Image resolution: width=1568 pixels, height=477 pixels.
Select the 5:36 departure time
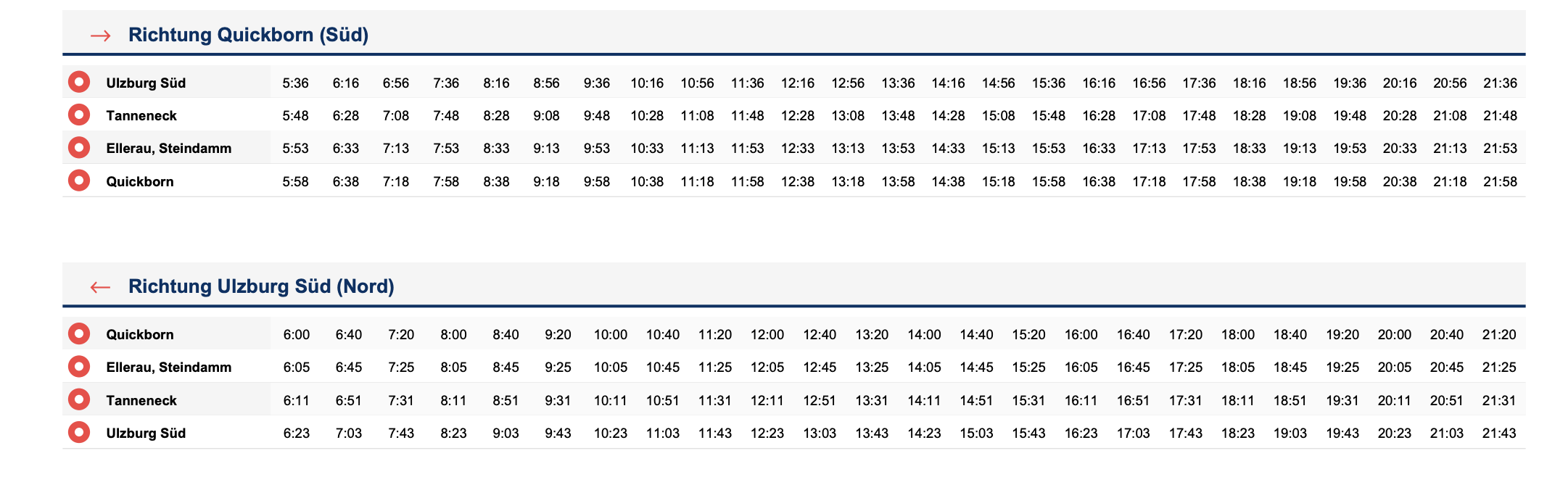295,83
